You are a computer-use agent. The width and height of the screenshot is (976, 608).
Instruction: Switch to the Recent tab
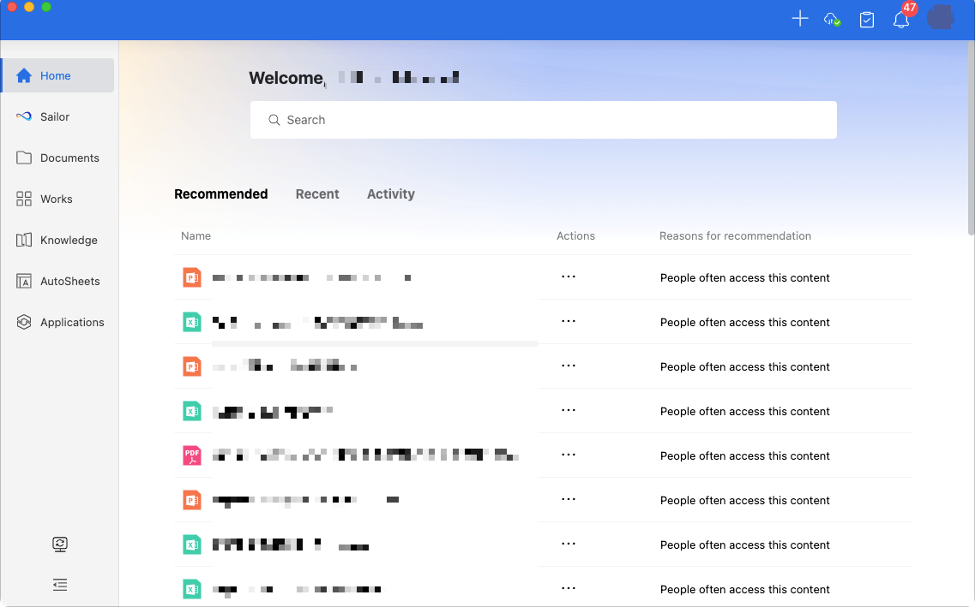tap(317, 194)
